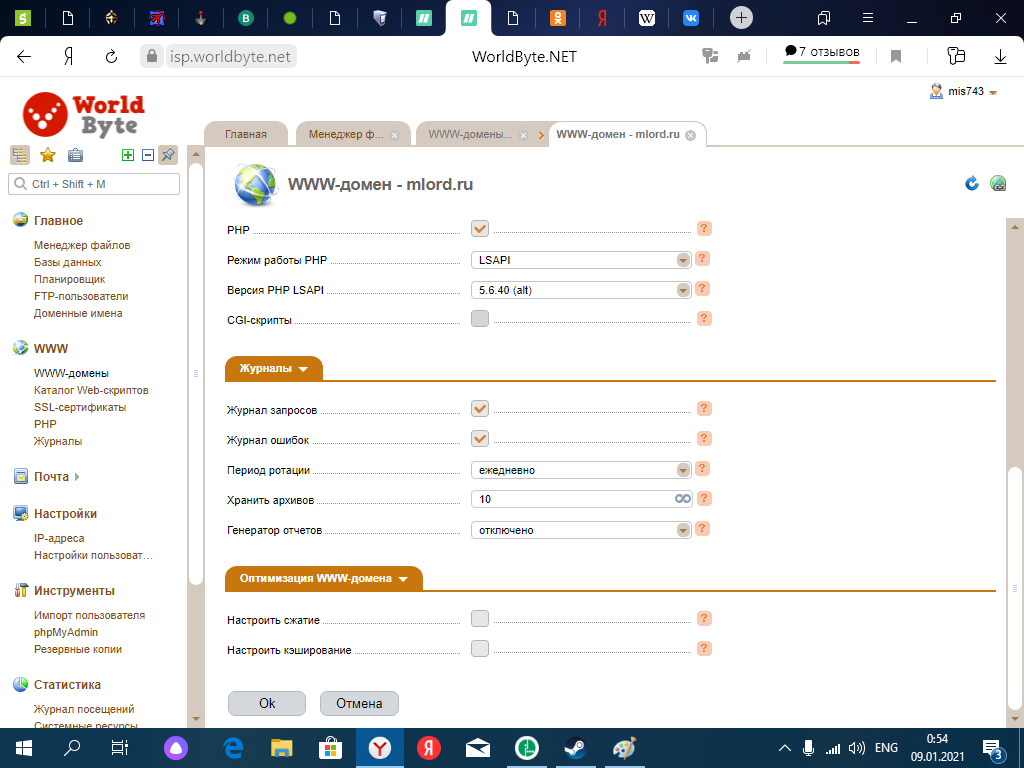
Task: Click the help icon next to Журнал запросов
Action: point(704,408)
